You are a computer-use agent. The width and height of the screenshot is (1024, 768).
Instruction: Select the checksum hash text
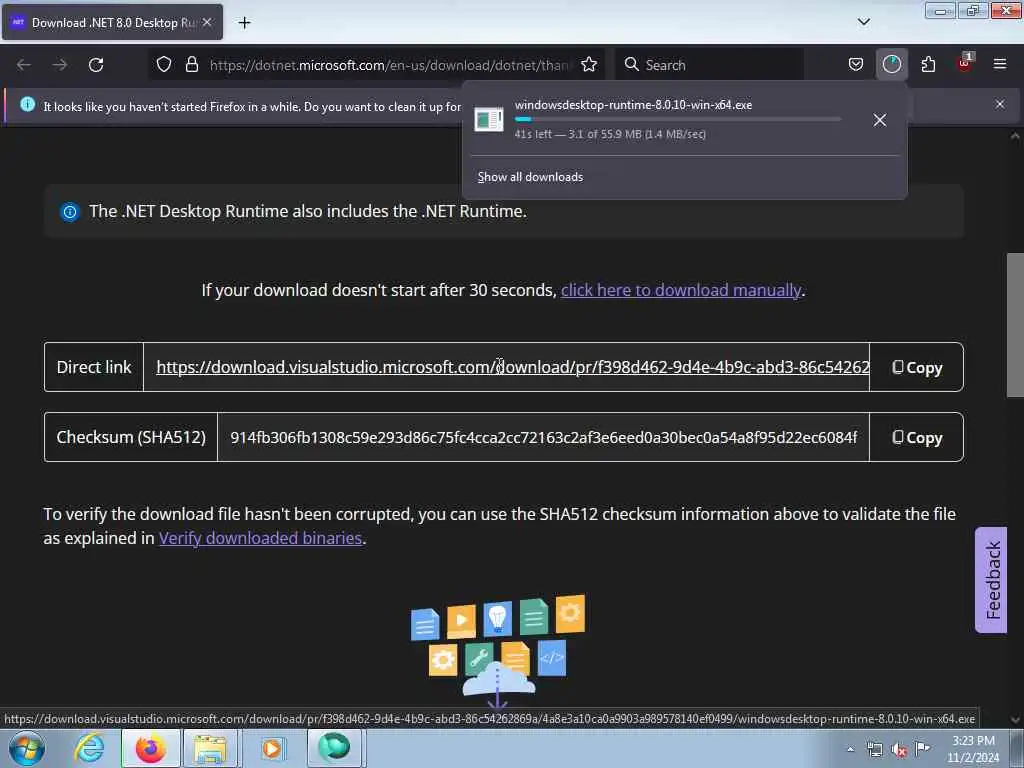coord(543,438)
